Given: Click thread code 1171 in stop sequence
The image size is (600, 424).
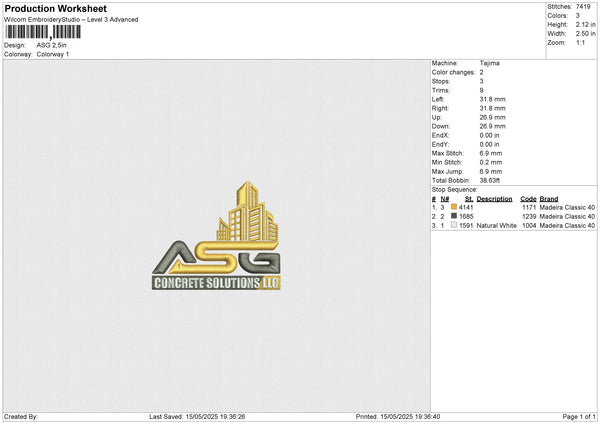Looking at the screenshot, I should click(529, 207).
